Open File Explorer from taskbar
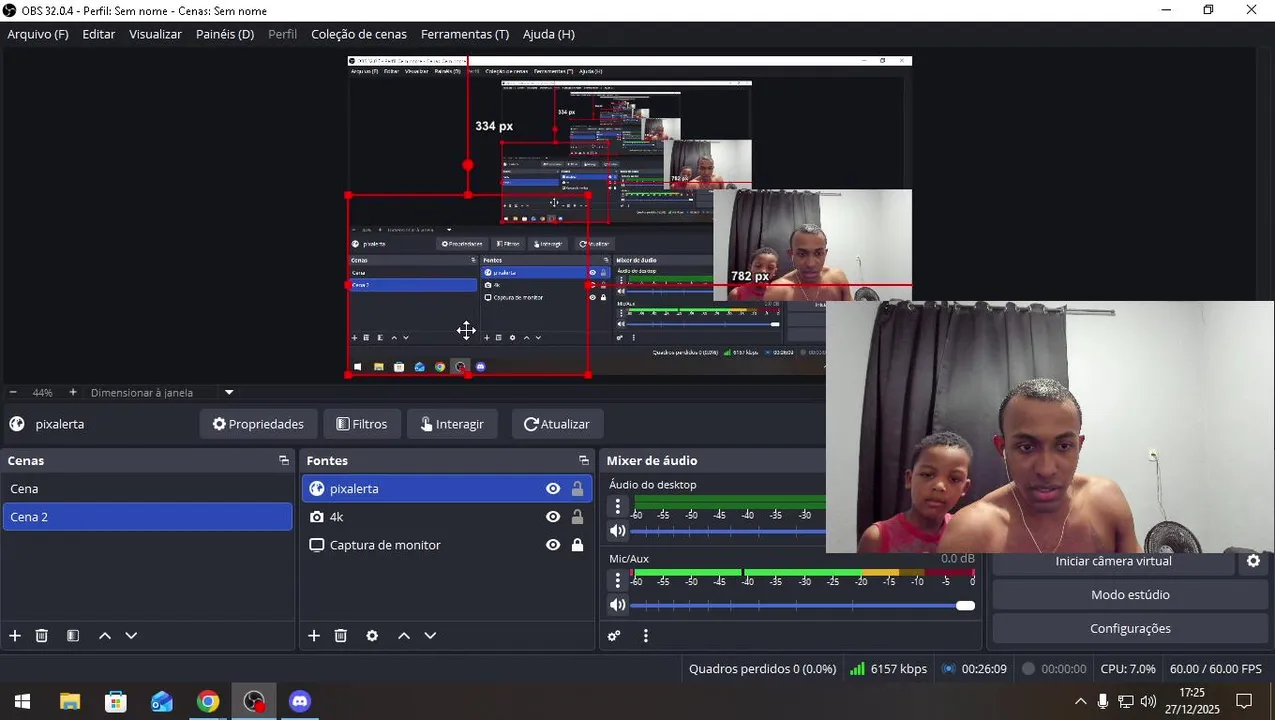1275x720 pixels. point(70,702)
